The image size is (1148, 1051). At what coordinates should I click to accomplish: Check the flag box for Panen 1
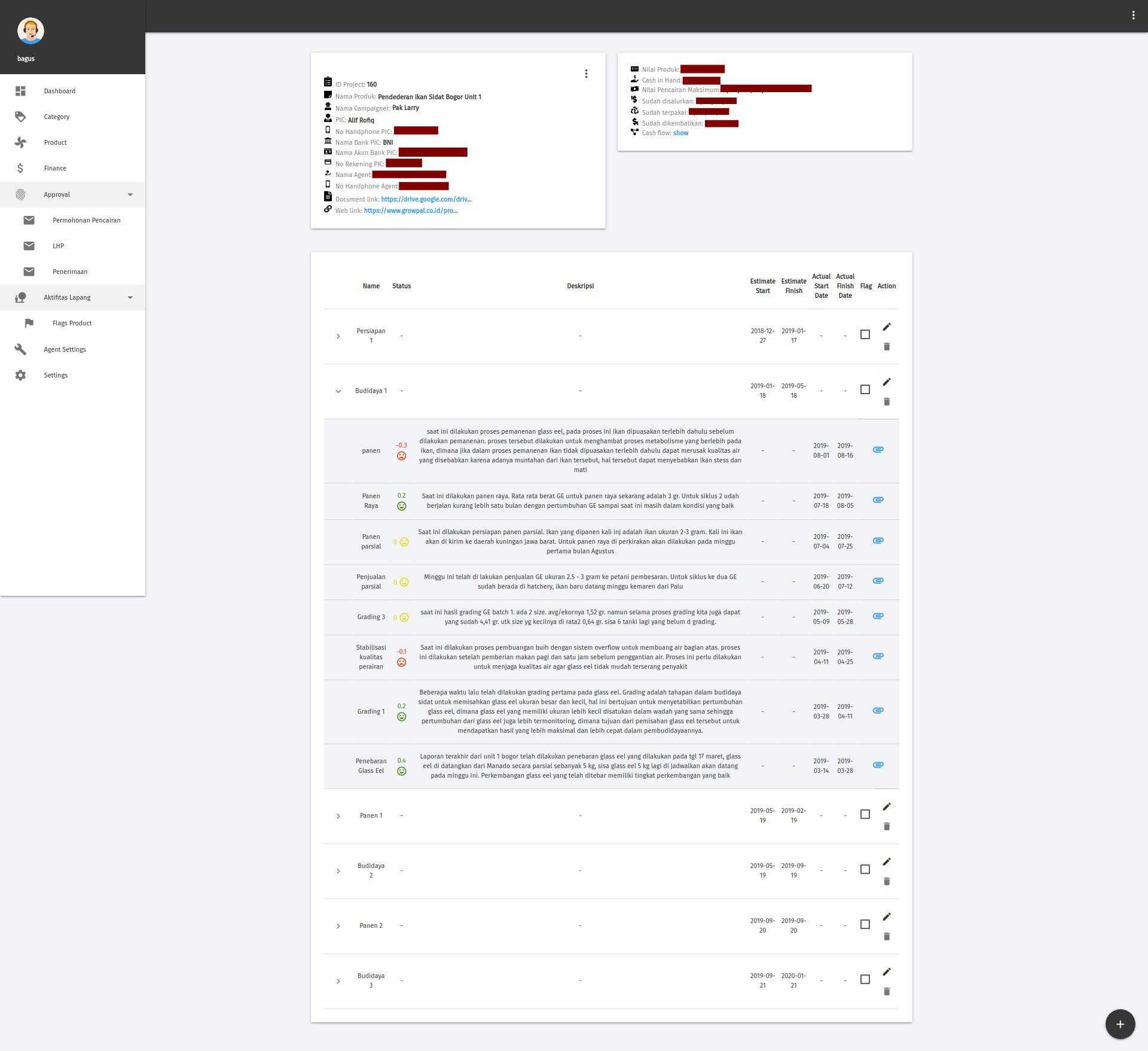click(x=865, y=814)
